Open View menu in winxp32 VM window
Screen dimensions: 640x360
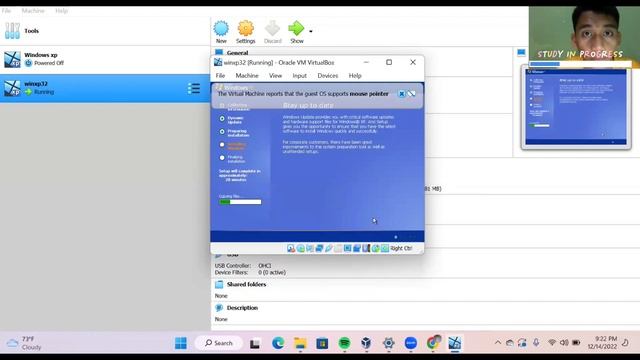[276, 76]
